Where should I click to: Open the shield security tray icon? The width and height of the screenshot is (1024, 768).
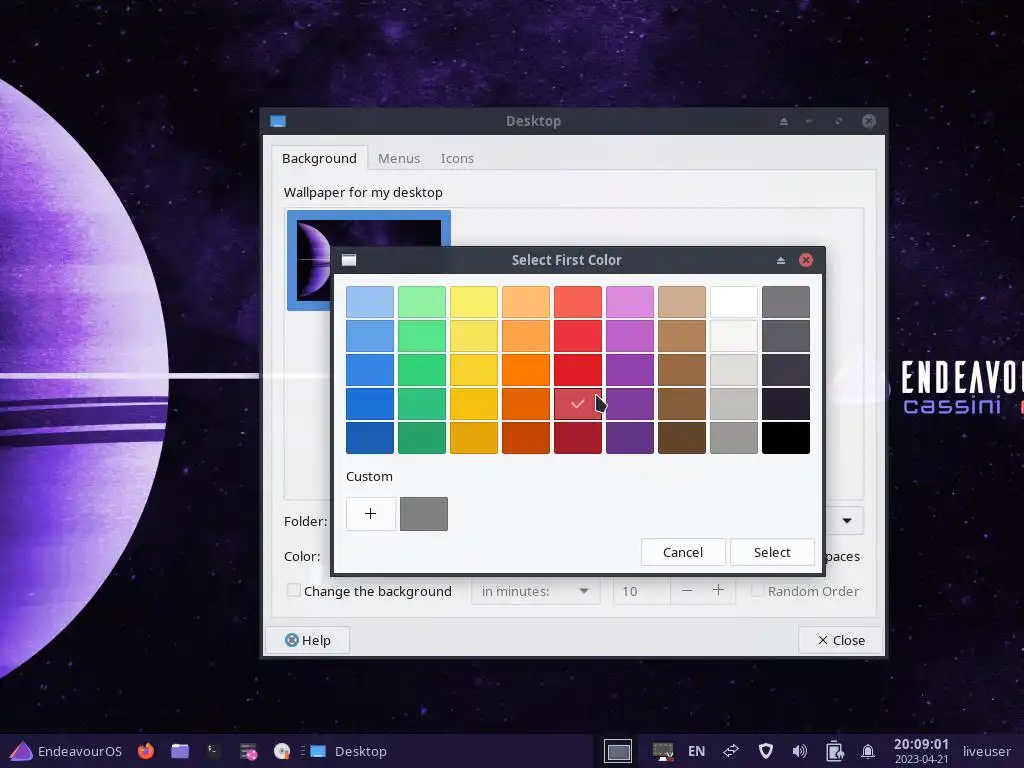[x=765, y=751]
